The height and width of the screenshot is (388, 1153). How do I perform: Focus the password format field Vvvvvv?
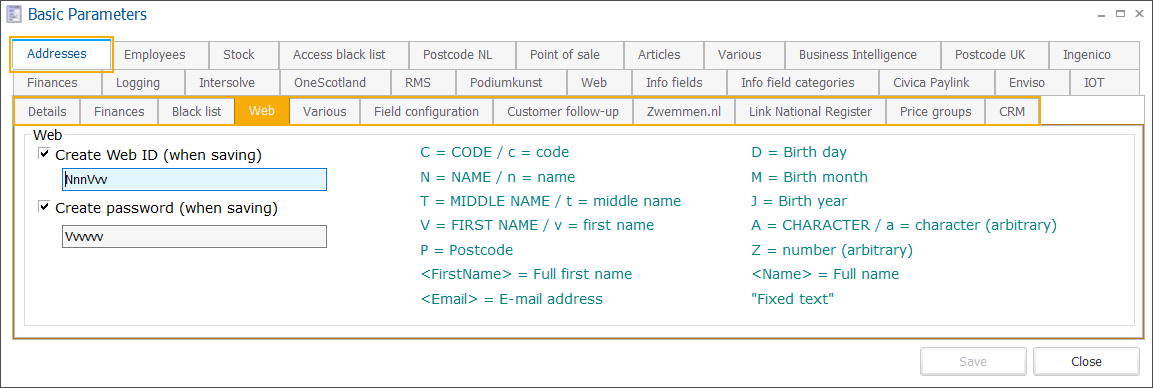pyautogui.click(x=194, y=236)
